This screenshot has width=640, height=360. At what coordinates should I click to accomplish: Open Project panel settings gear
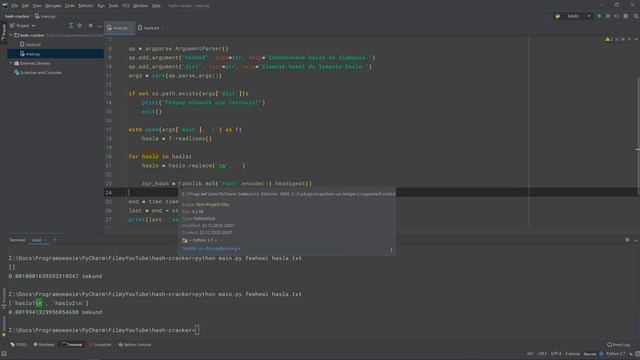(90, 26)
